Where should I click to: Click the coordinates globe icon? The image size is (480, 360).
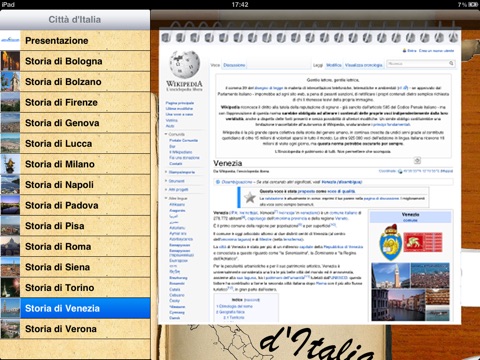pos(400,171)
